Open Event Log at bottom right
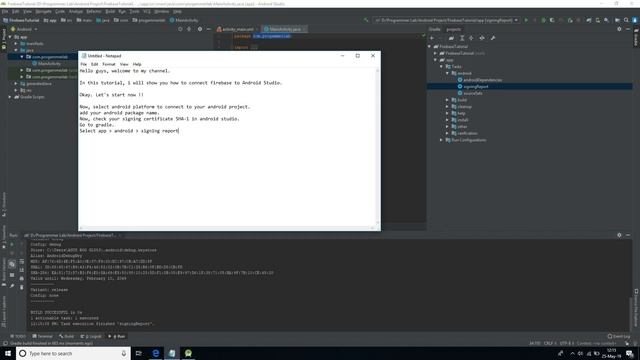 tap(619, 336)
